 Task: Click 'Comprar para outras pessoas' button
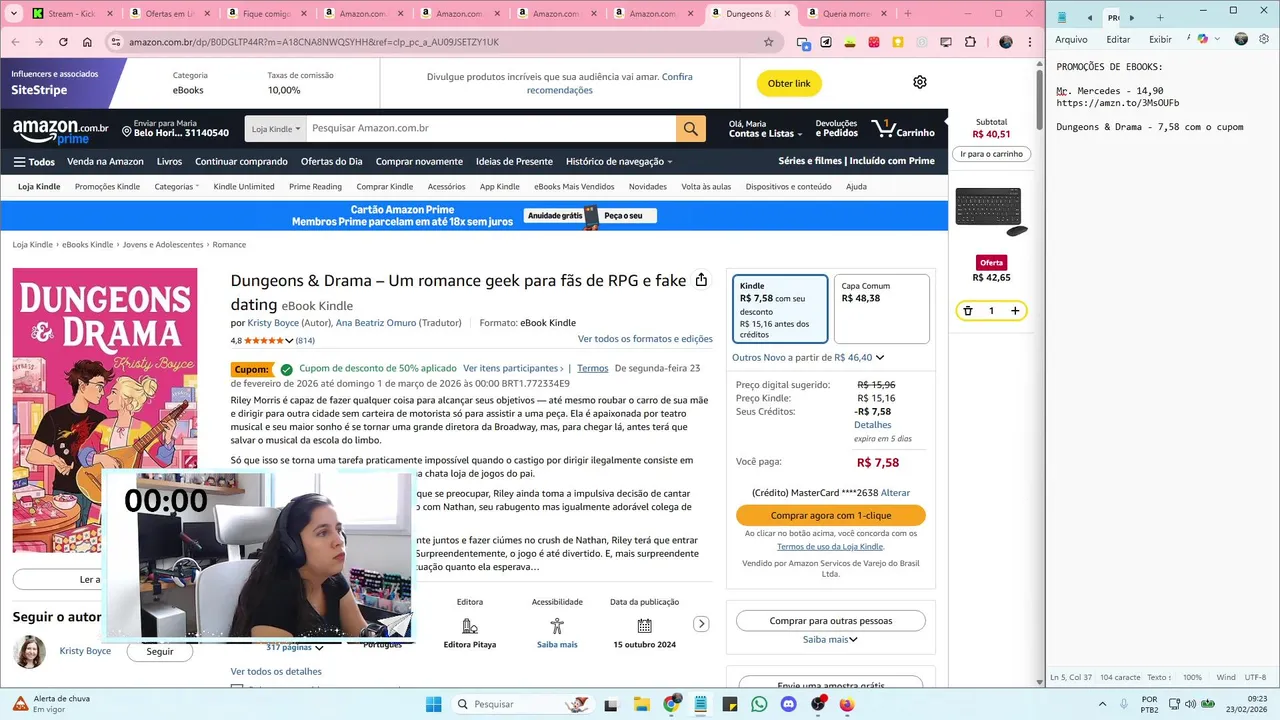pyautogui.click(x=831, y=621)
